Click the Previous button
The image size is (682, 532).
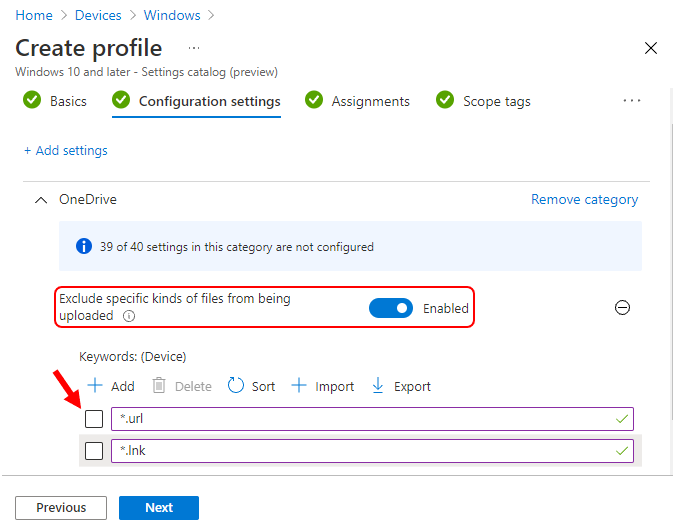point(61,508)
